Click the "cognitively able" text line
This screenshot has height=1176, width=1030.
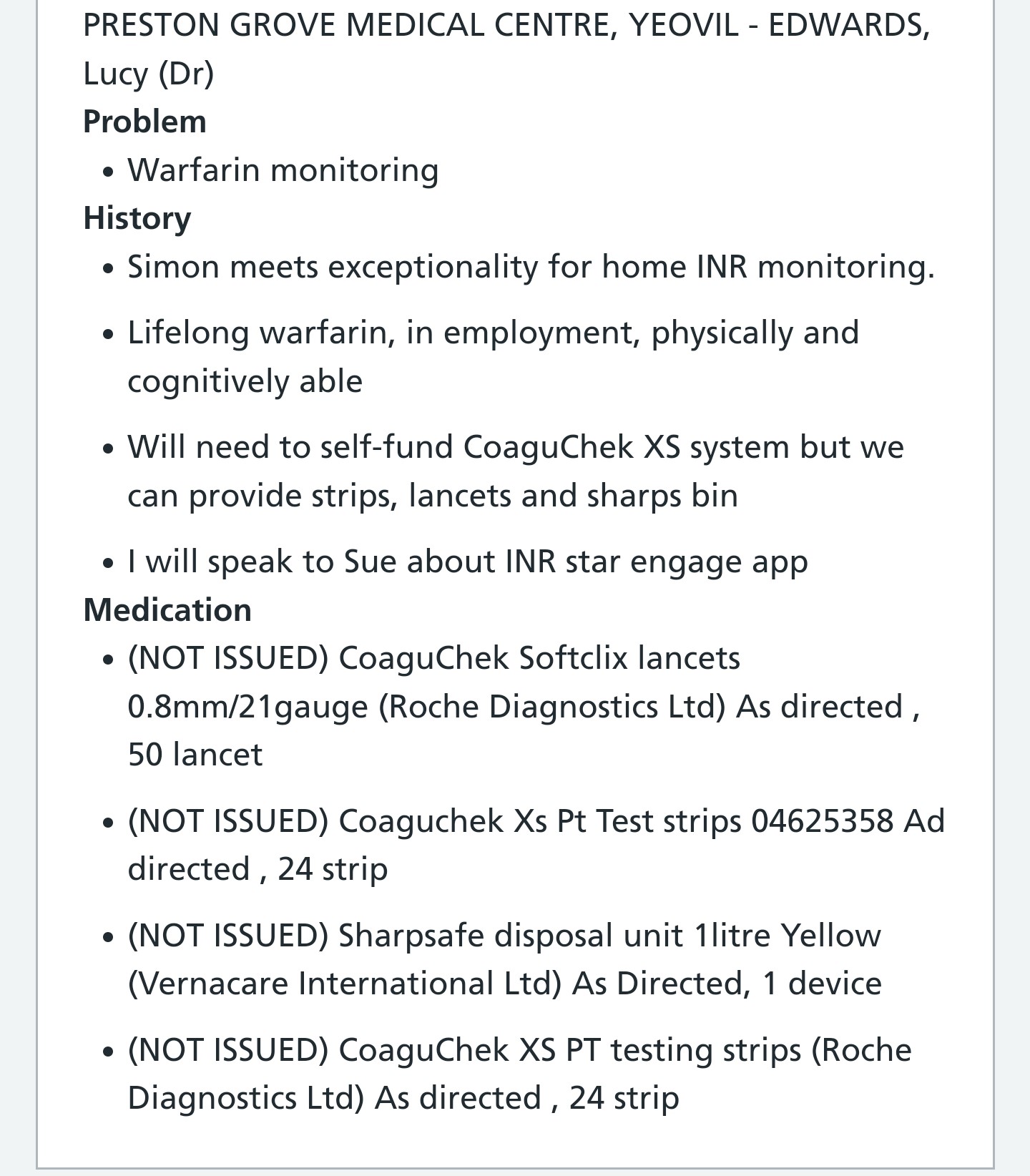245,381
